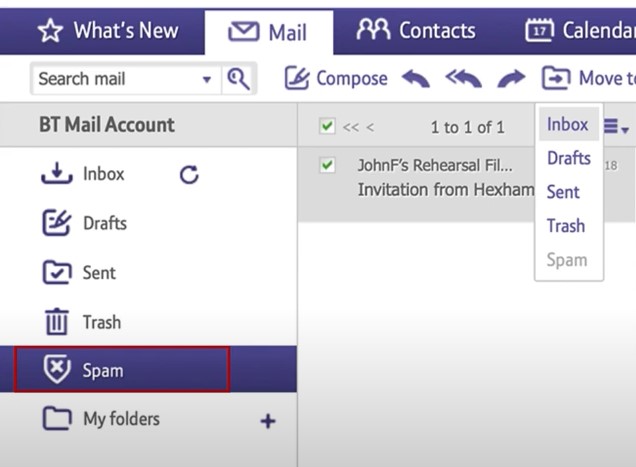Click the 1 to 1 of 1 counter

coord(468,127)
